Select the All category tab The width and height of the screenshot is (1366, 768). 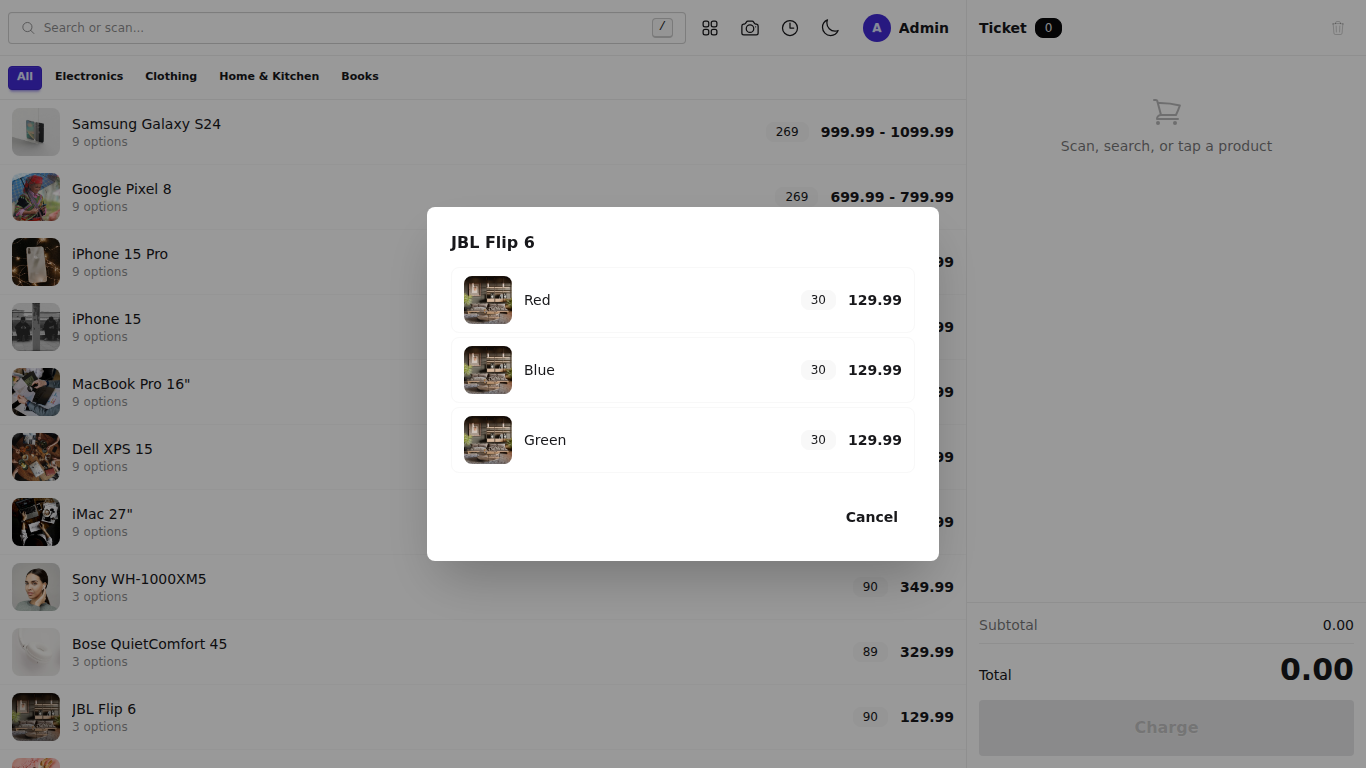(x=25, y=77)
